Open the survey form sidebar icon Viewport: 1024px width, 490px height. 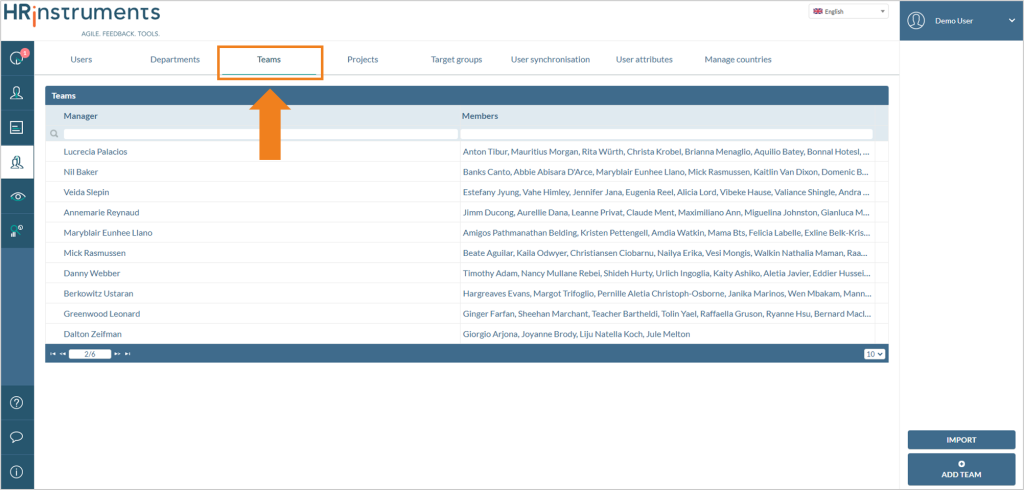(x=17, y=127)
